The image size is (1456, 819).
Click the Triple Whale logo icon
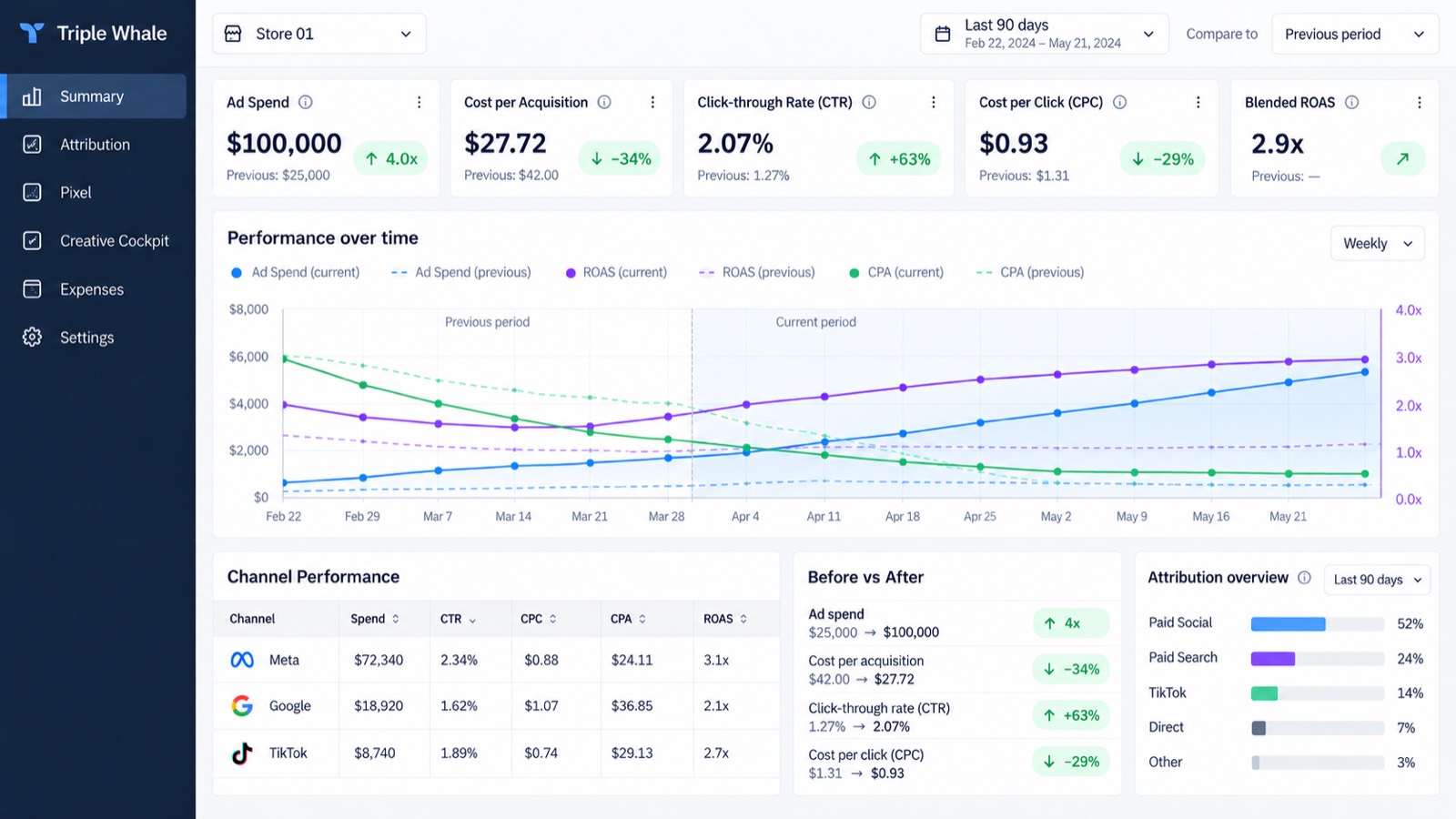32,33
